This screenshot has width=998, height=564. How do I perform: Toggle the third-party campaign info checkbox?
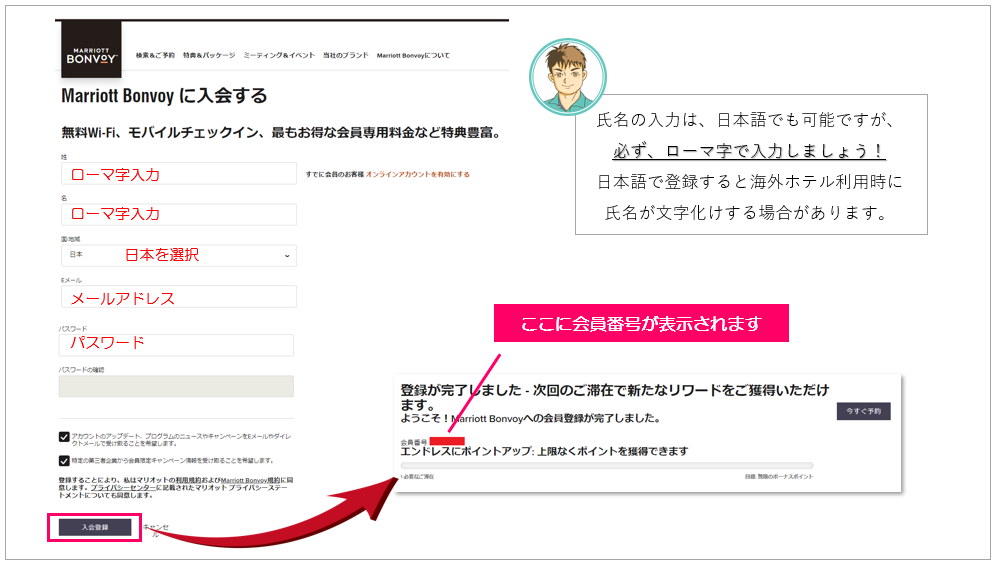(64, 460)
